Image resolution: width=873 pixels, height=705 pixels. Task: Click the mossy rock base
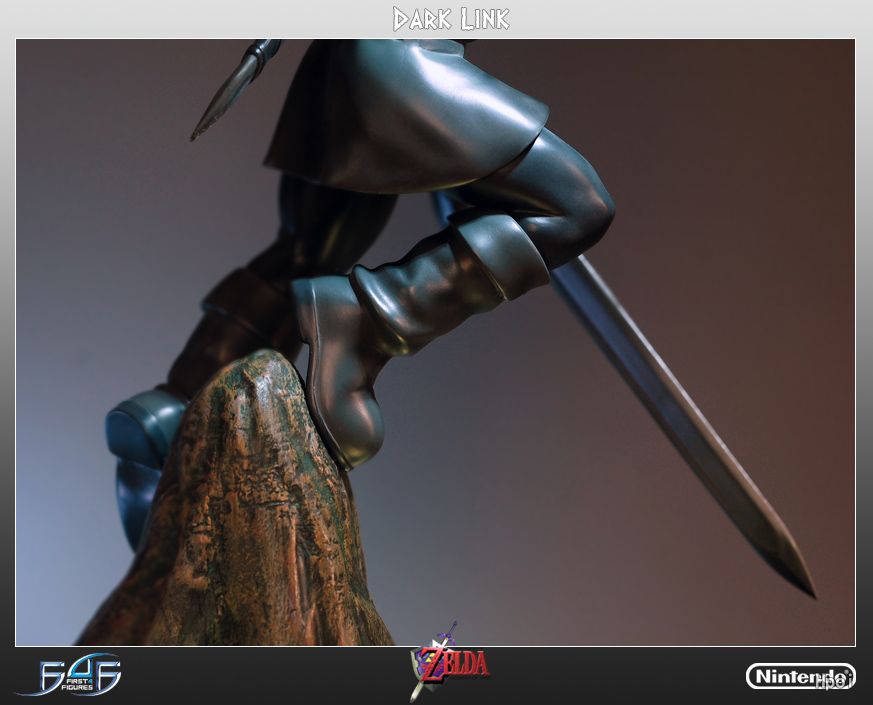[252, 520]
